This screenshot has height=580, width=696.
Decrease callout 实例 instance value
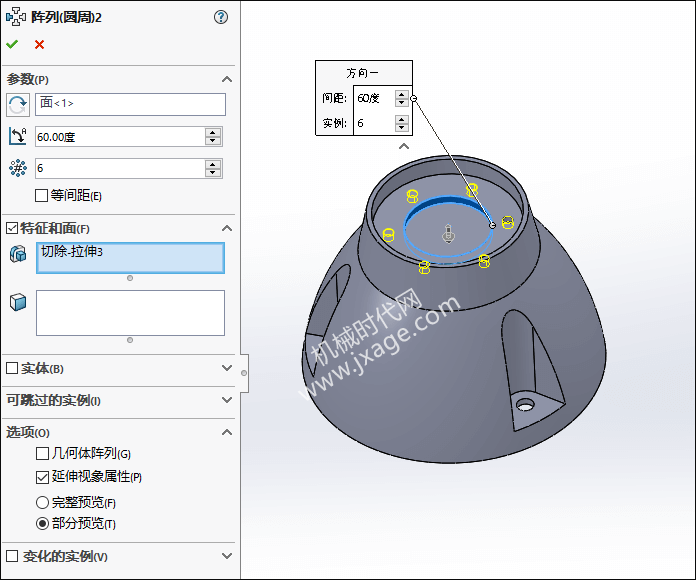402,127
